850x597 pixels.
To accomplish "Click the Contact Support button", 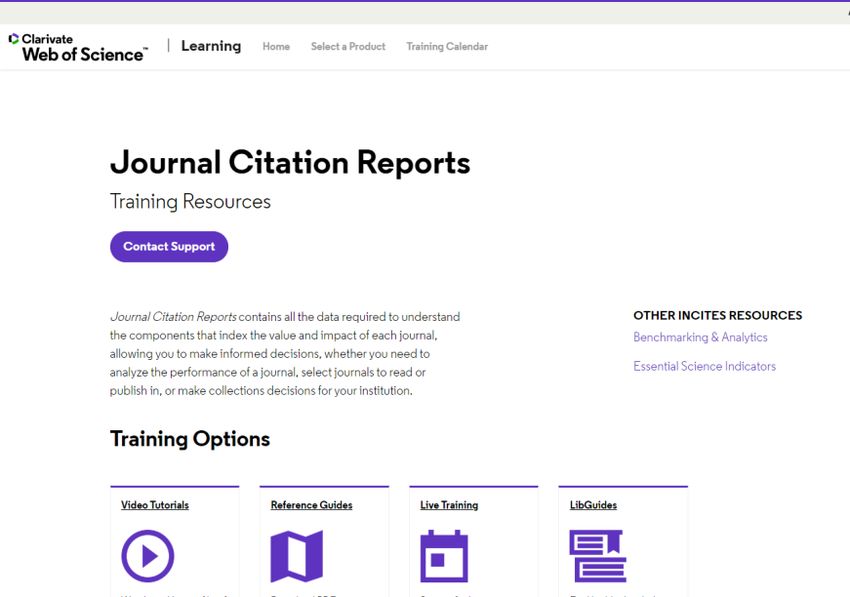I will (169, 247).
